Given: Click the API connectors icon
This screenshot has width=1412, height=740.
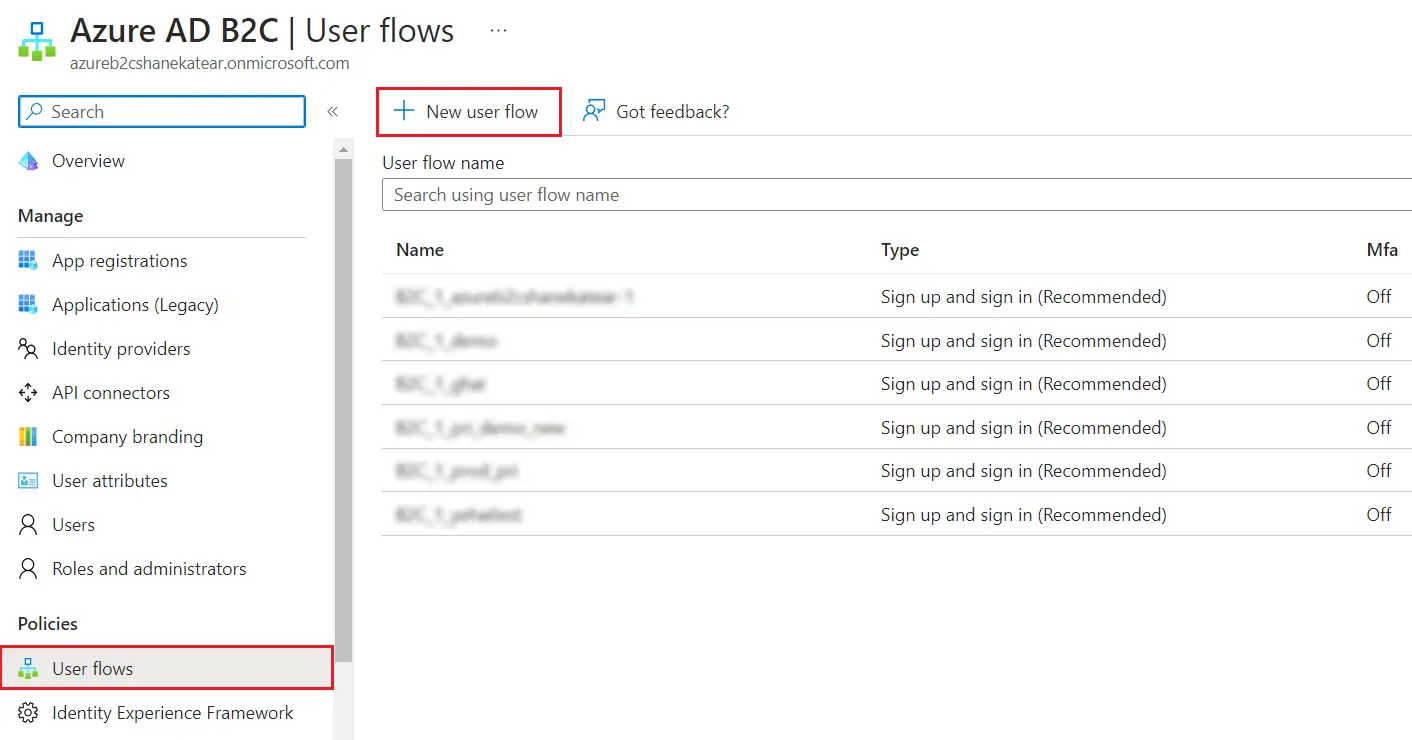Looking at the screenshot, I should pos(28,393).
